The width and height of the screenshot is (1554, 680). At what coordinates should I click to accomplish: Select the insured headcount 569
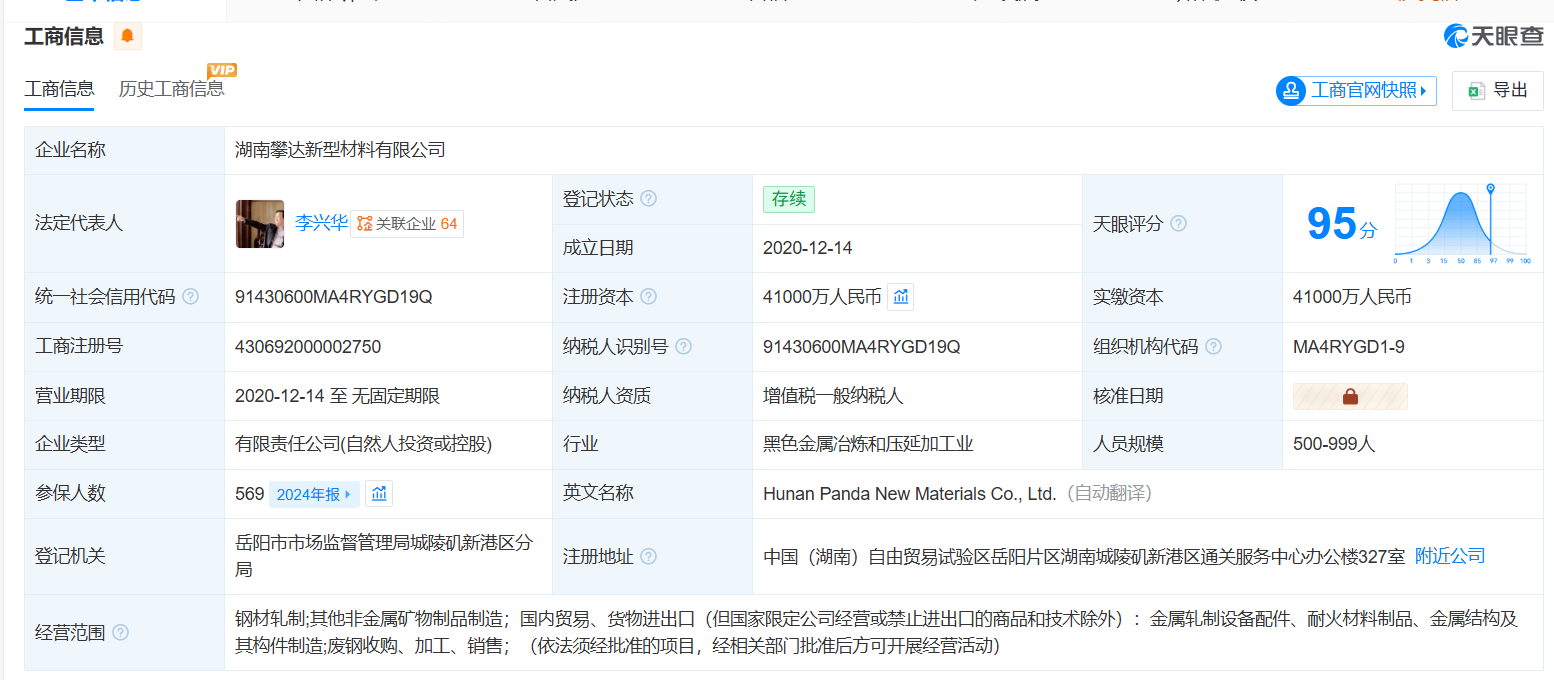(249, 494)
